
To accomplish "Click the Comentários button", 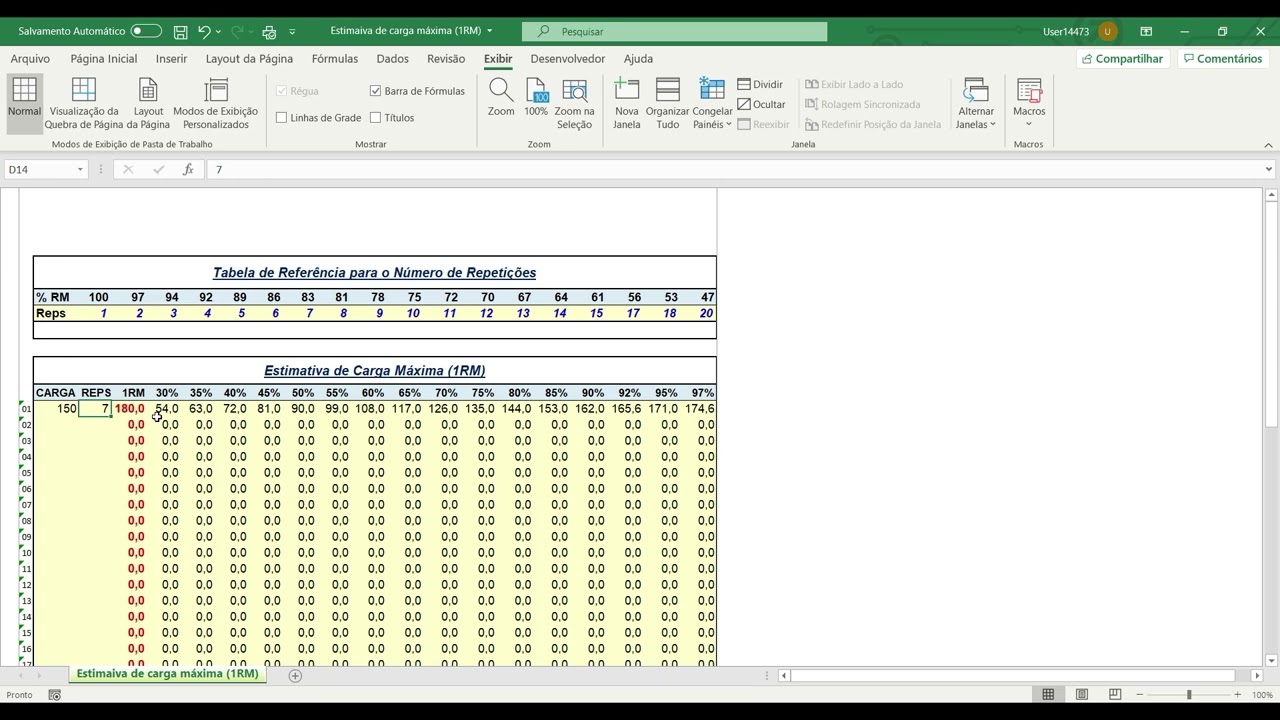I will (1223, 59).
